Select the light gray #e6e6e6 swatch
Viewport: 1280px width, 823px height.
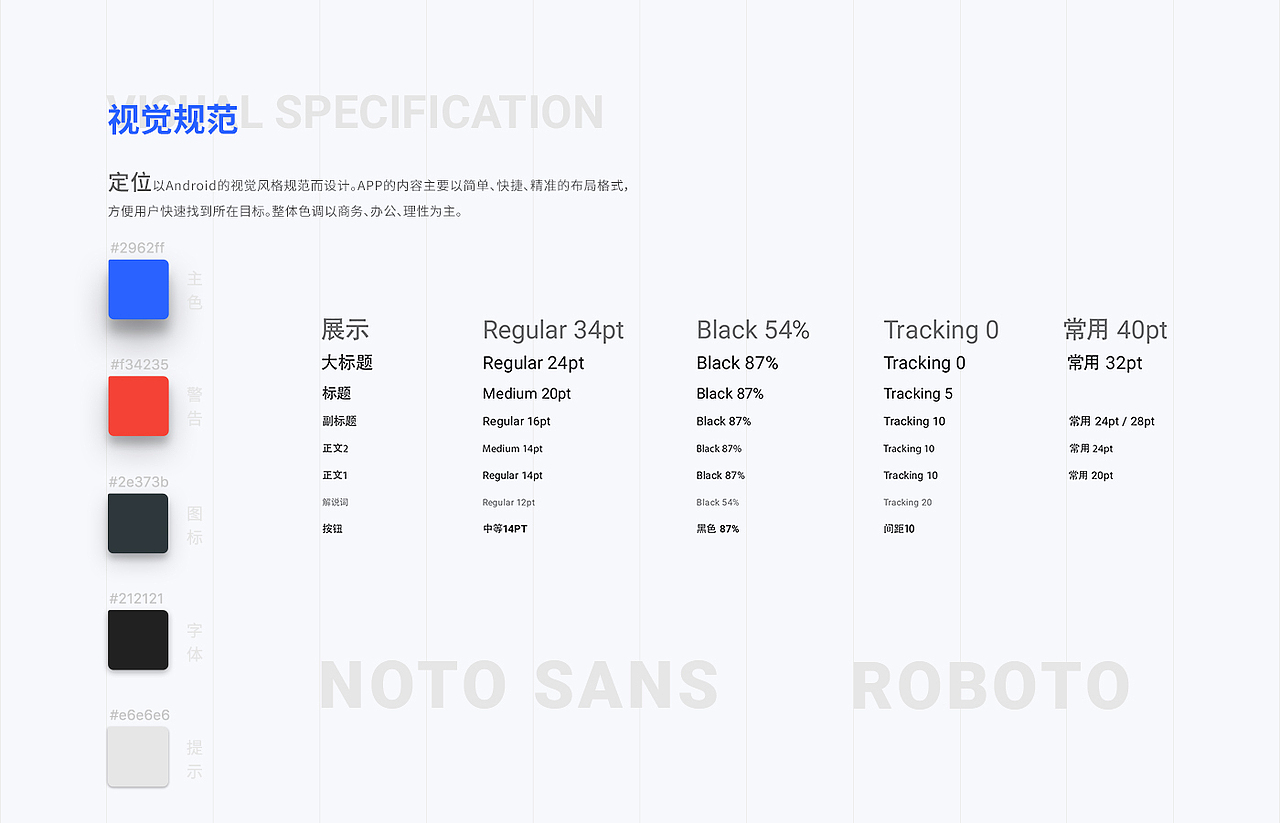138,757
